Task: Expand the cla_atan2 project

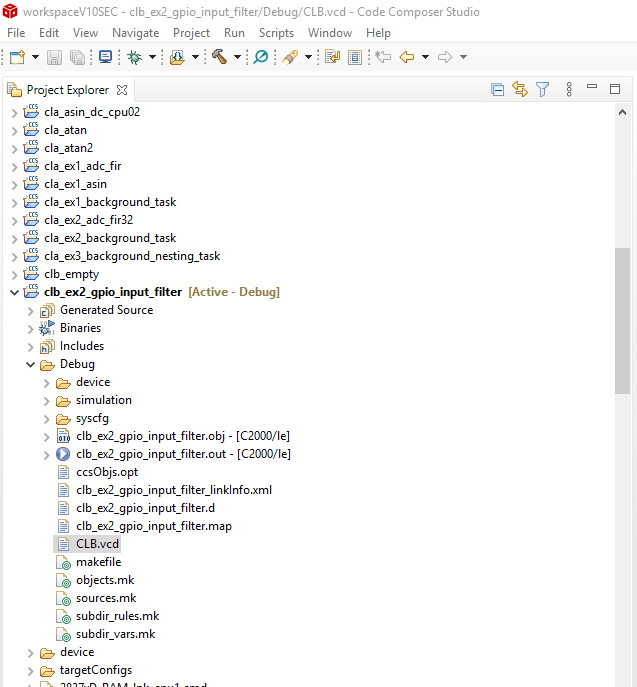Action: click(x=14, y=149)
